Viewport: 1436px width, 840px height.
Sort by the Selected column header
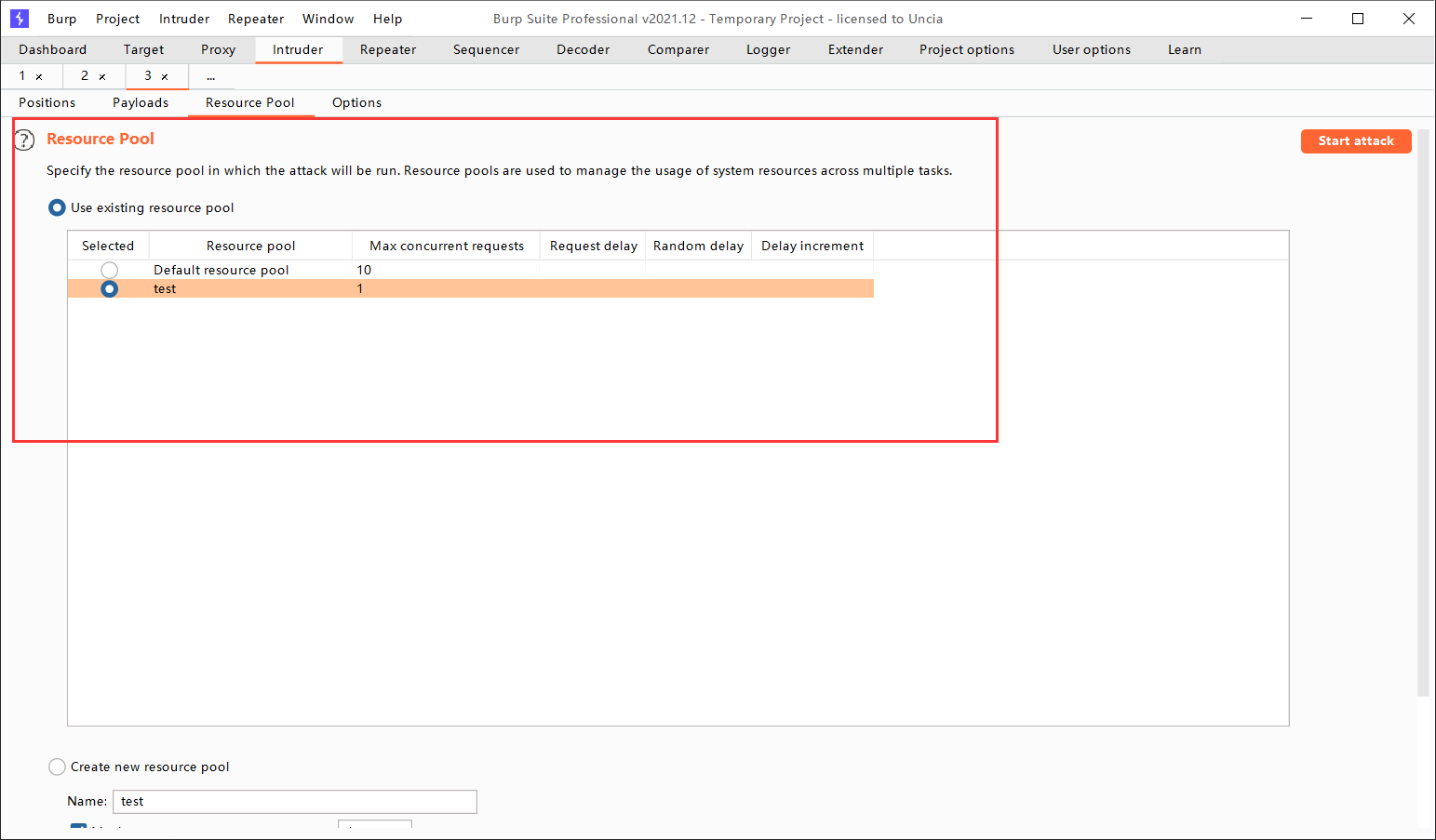pos(108,247)
